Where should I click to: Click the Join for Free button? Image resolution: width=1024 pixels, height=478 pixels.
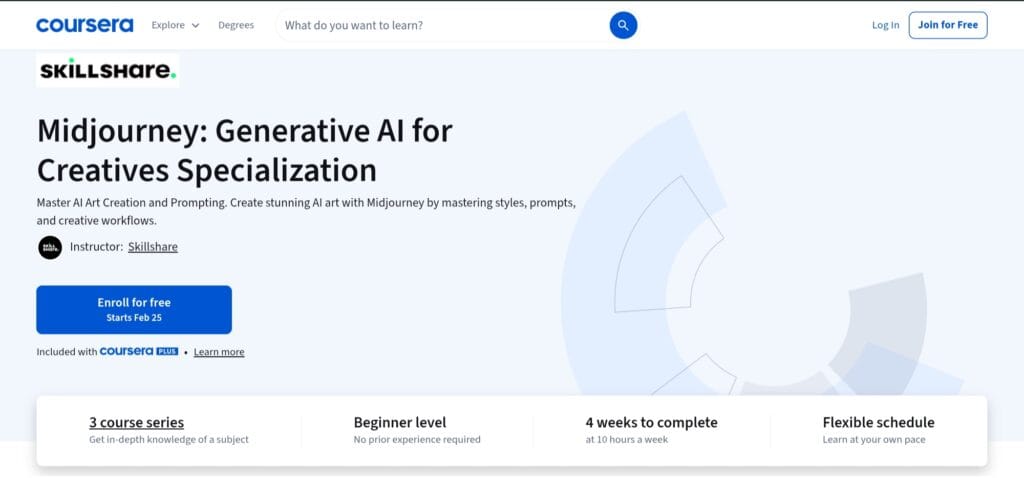(x=948, y=25)
